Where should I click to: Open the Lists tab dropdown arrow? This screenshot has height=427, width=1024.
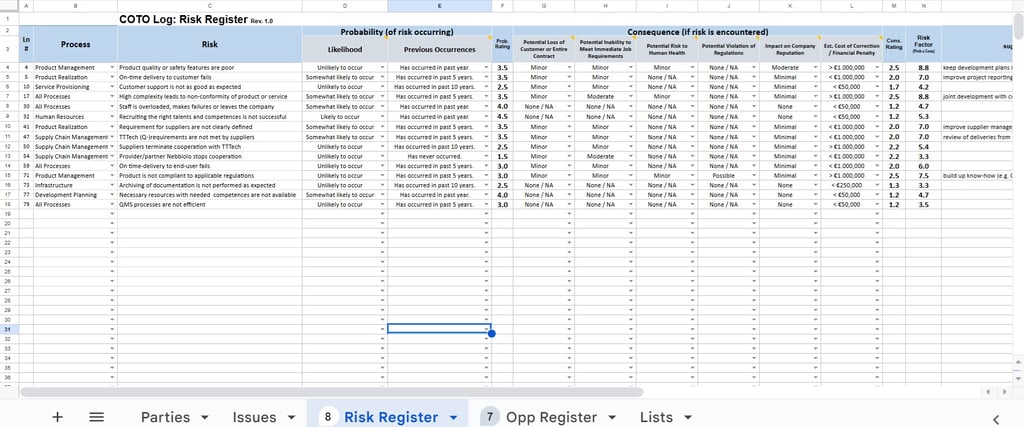tap(688, 417)
